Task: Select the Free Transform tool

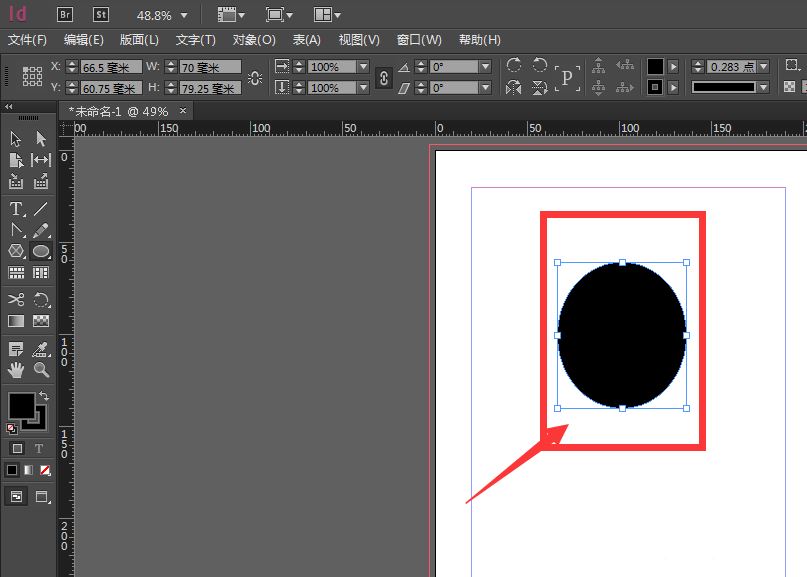Action: pos(41,300)
